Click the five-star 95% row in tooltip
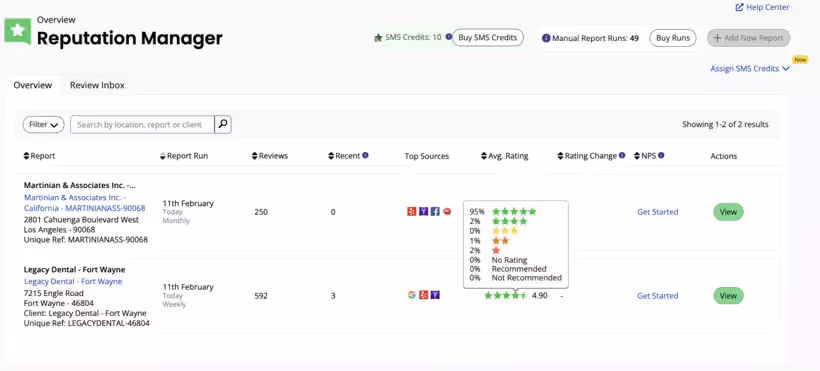The image size is (820, 371). click(503, 212)
